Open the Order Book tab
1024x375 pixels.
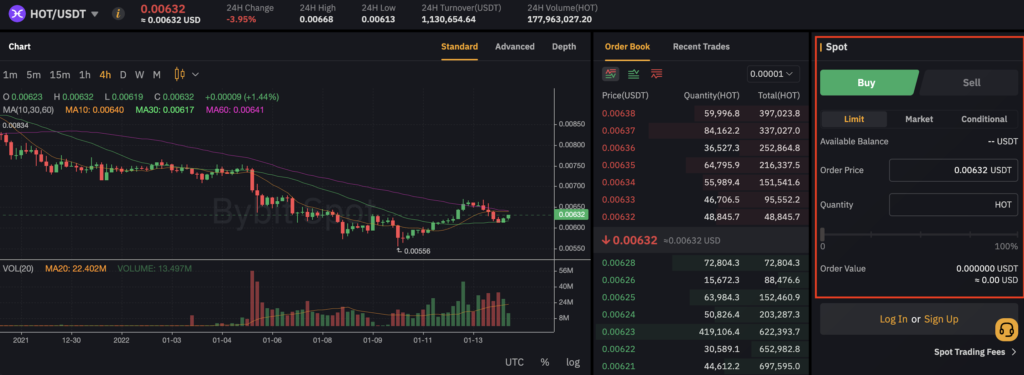pyautogui.click(x=627, y=46)
